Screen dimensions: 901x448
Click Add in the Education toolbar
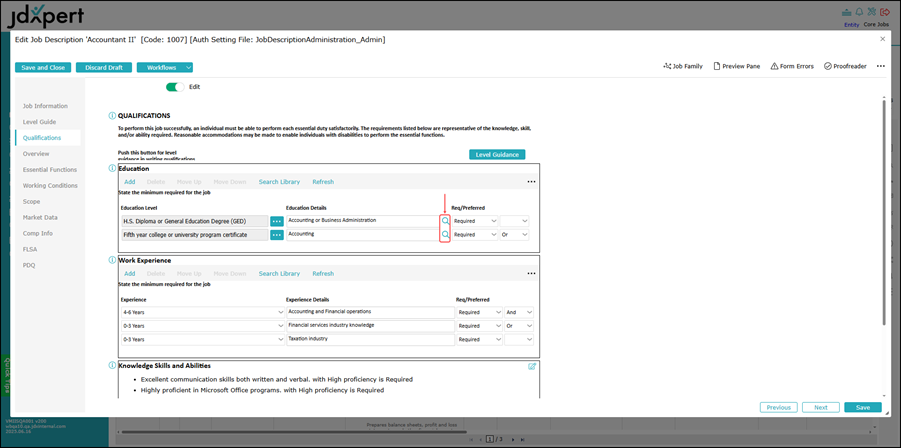pos(130,182)
